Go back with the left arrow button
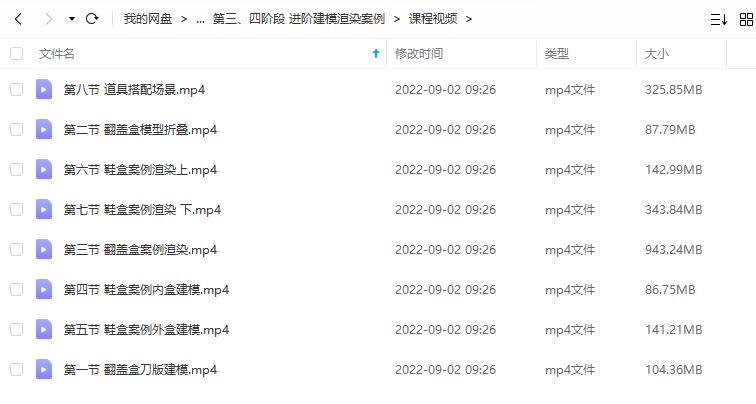Image resolution: width=756 pixels, height=404 pixels. (x=18, y=19)
